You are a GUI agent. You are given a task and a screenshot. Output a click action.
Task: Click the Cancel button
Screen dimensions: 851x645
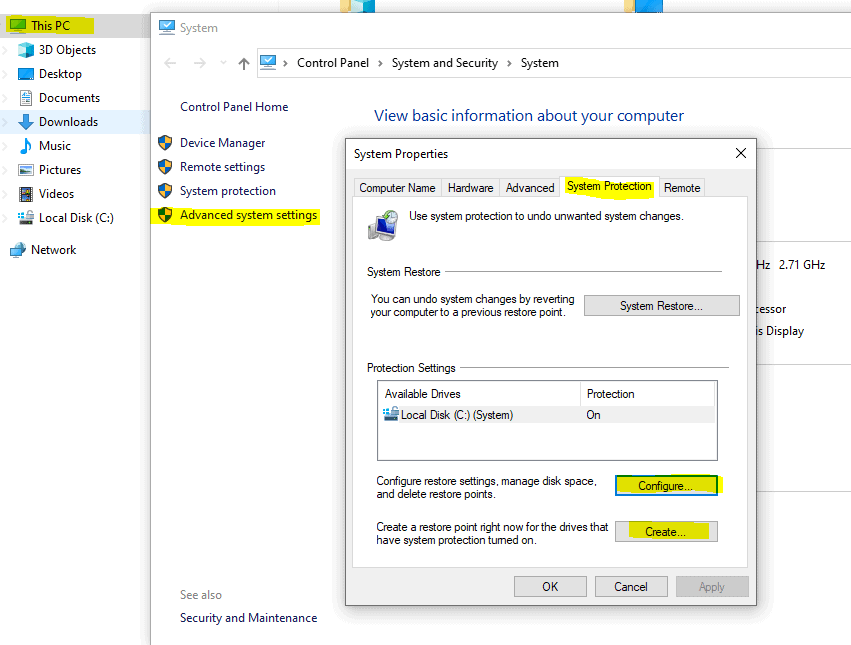click(x=631, y=586)
